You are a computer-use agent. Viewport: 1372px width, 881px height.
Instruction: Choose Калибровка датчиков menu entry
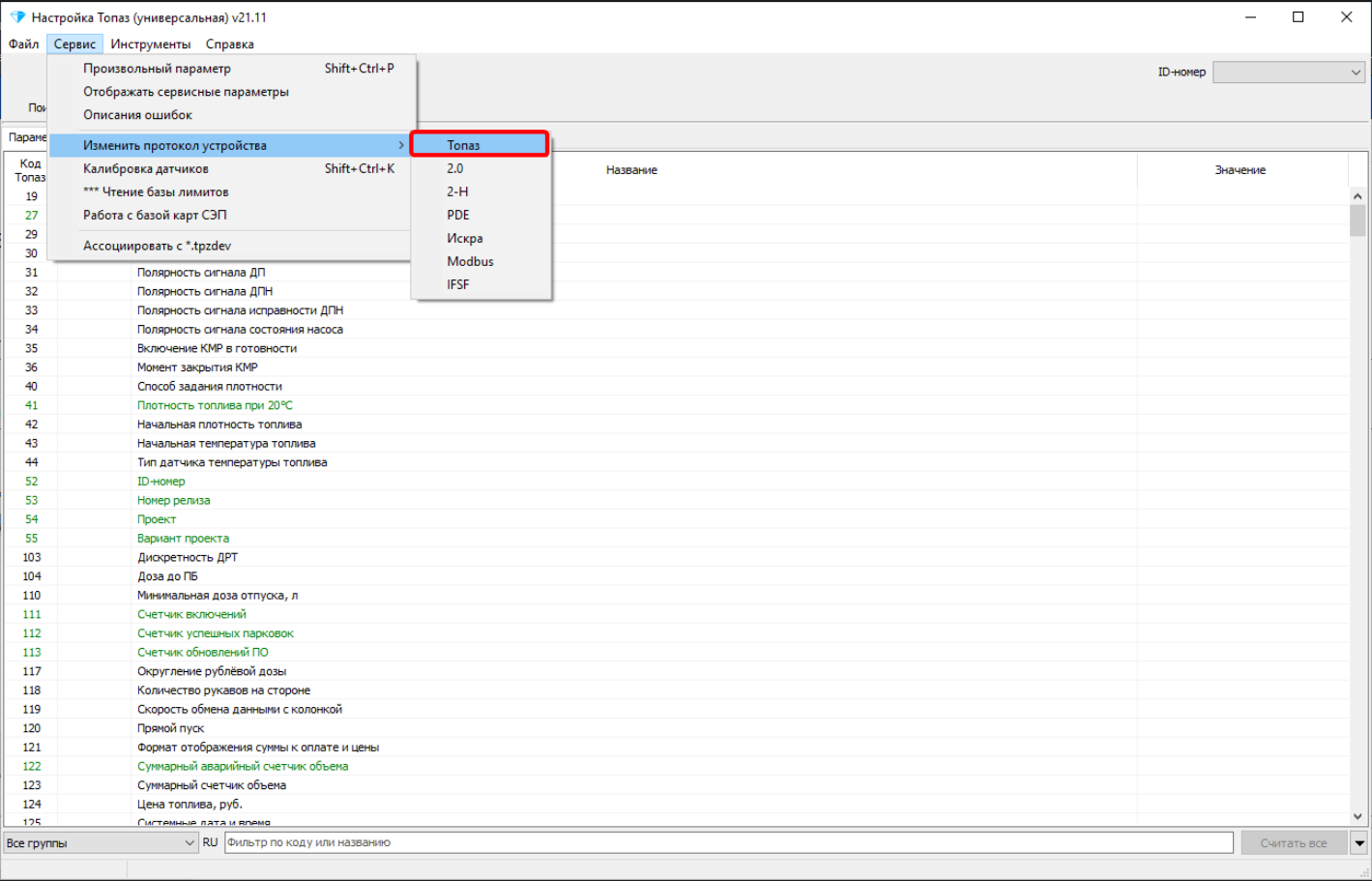click(x=232, y=168)
